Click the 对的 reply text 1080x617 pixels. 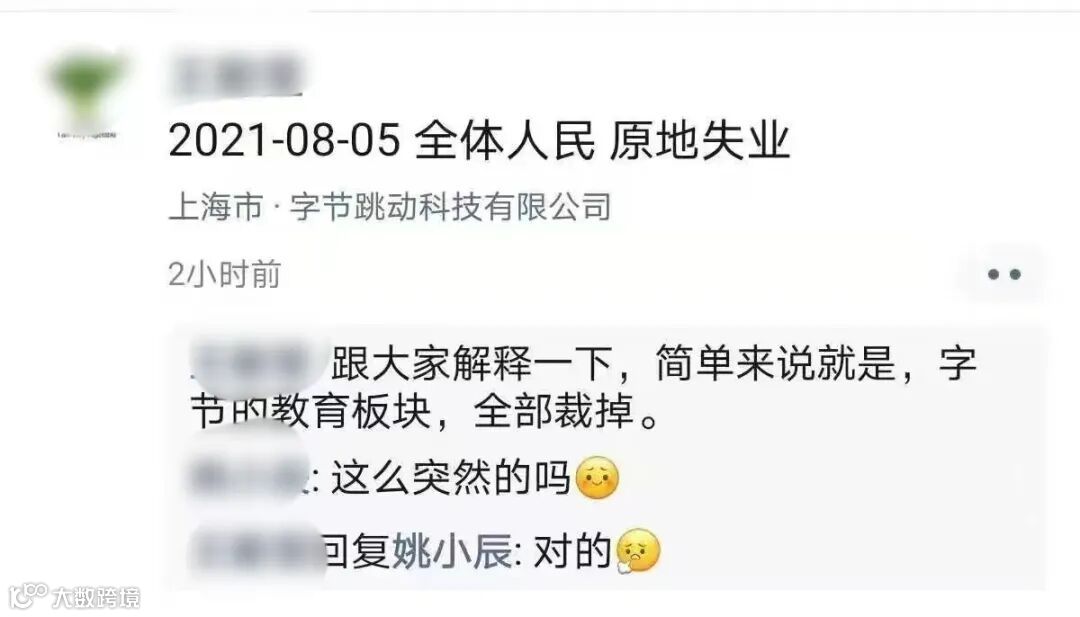(573, 552)
